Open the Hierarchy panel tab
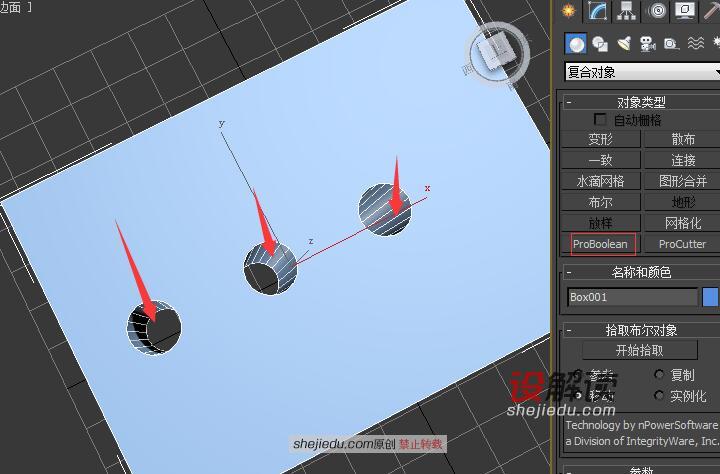 pyautogui.click(x=626, y=11)
